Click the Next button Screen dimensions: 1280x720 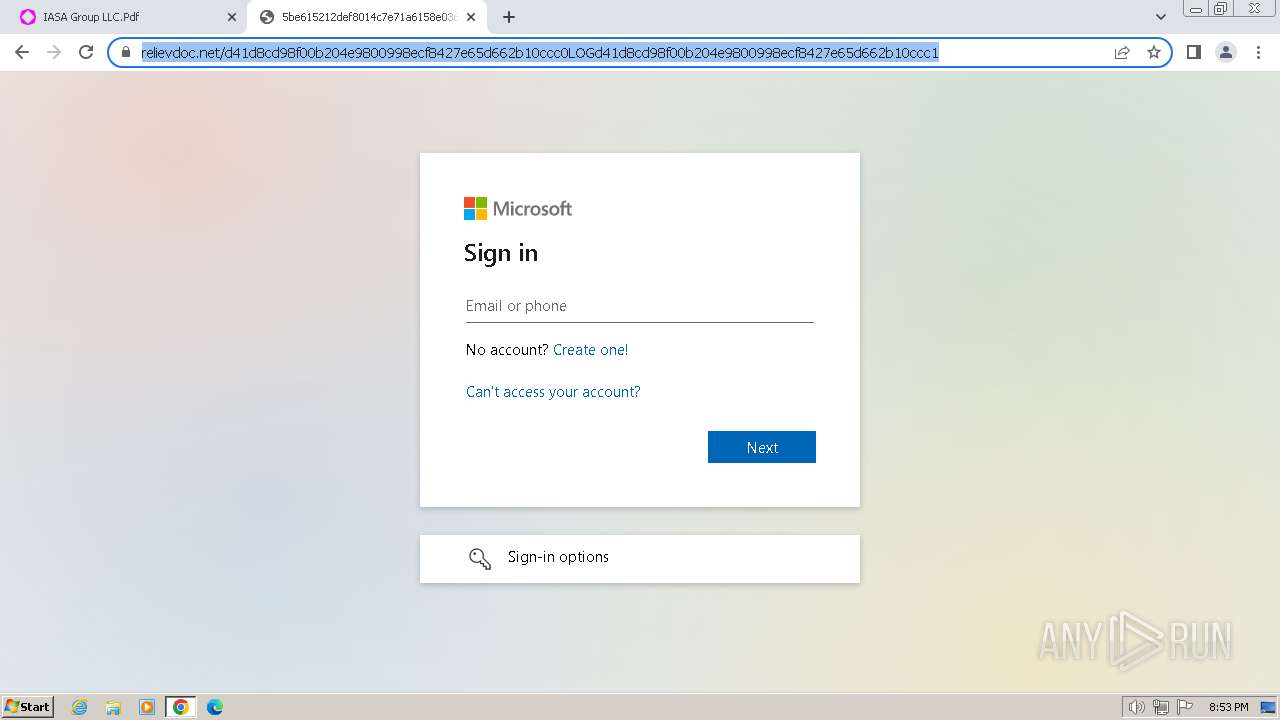tap(762, 447)
